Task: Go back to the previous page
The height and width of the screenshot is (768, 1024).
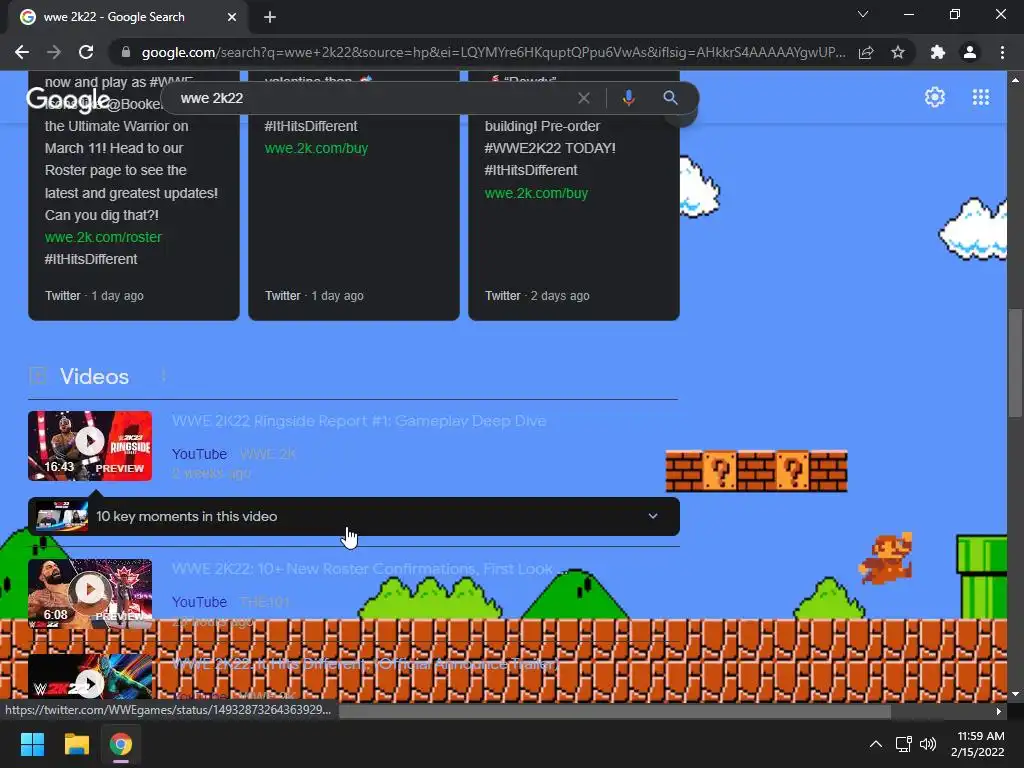Action: pos(22,52)
